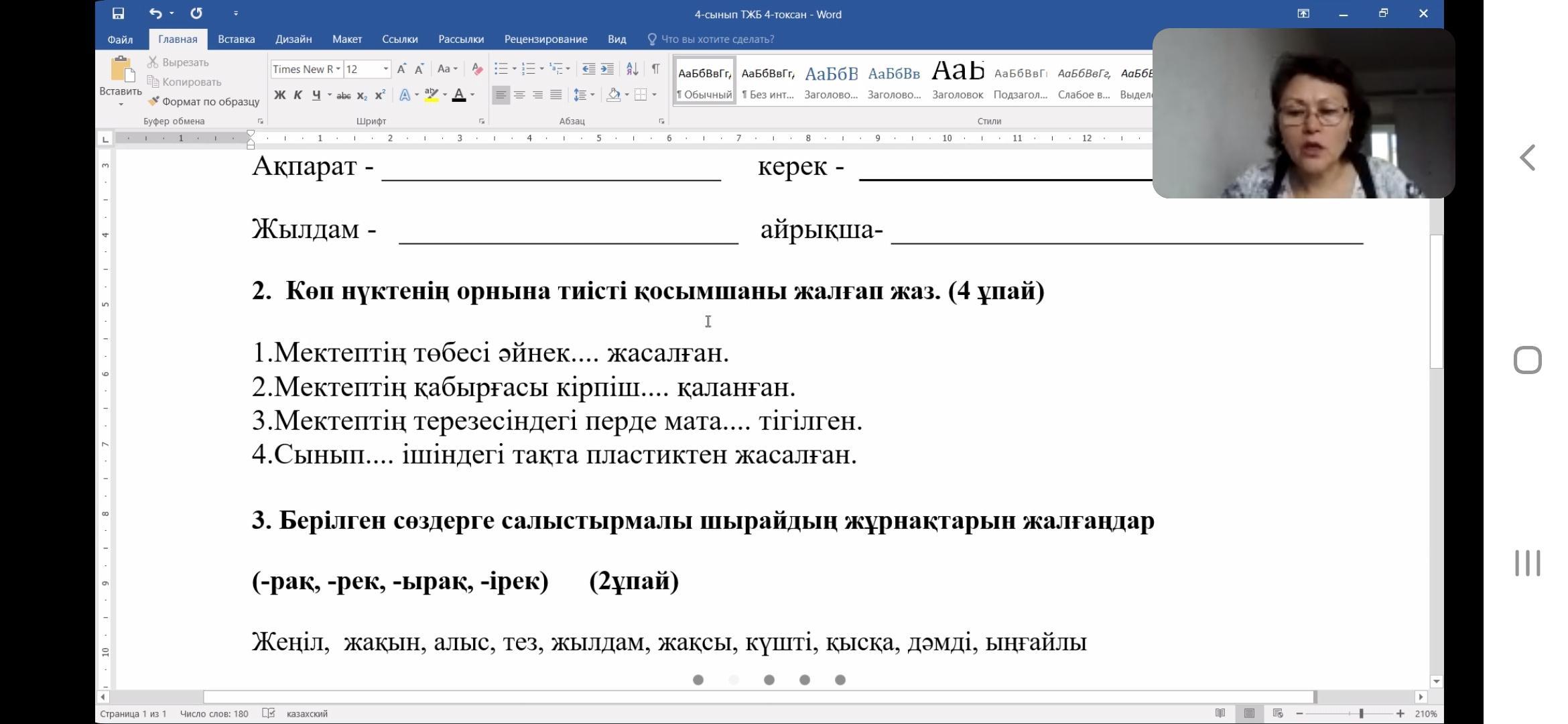Toggle italic formatting with the К button
Viewport: 1568px width, 724px height.
click(x=298, y=95)
